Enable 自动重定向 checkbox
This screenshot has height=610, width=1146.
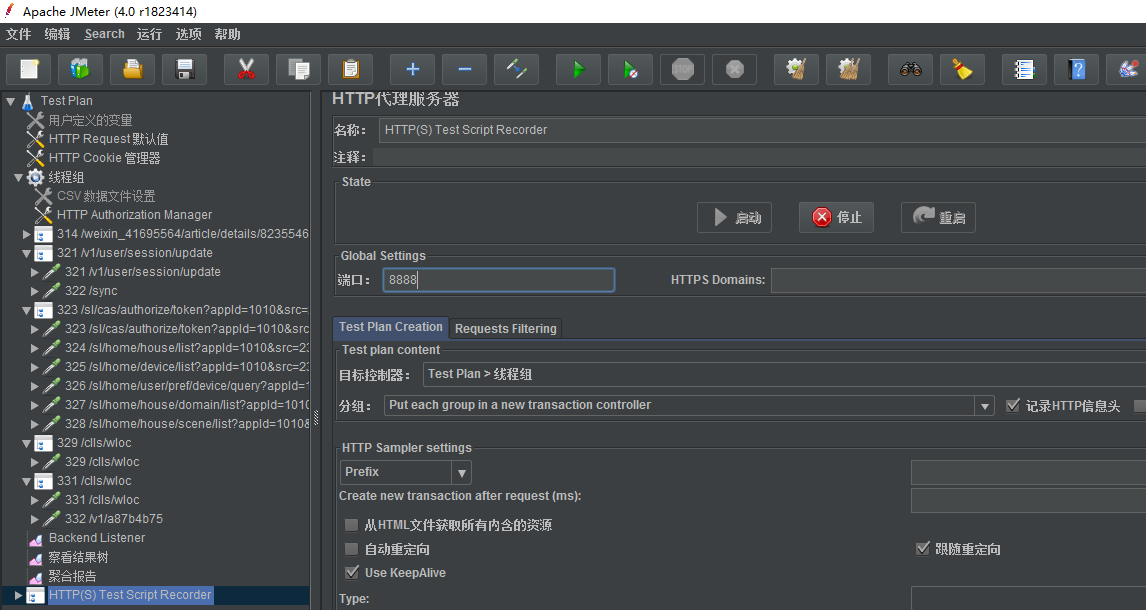coord(352,549)
